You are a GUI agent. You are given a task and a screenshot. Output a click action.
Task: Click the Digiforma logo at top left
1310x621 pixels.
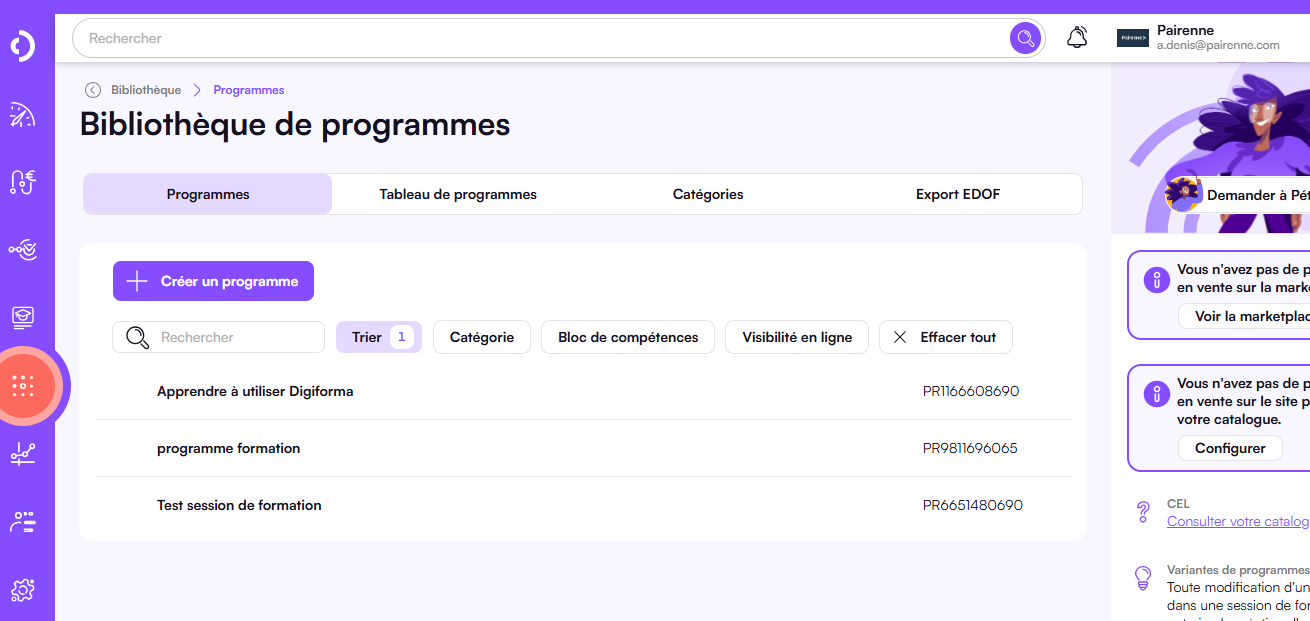click(x=22, y=46)
